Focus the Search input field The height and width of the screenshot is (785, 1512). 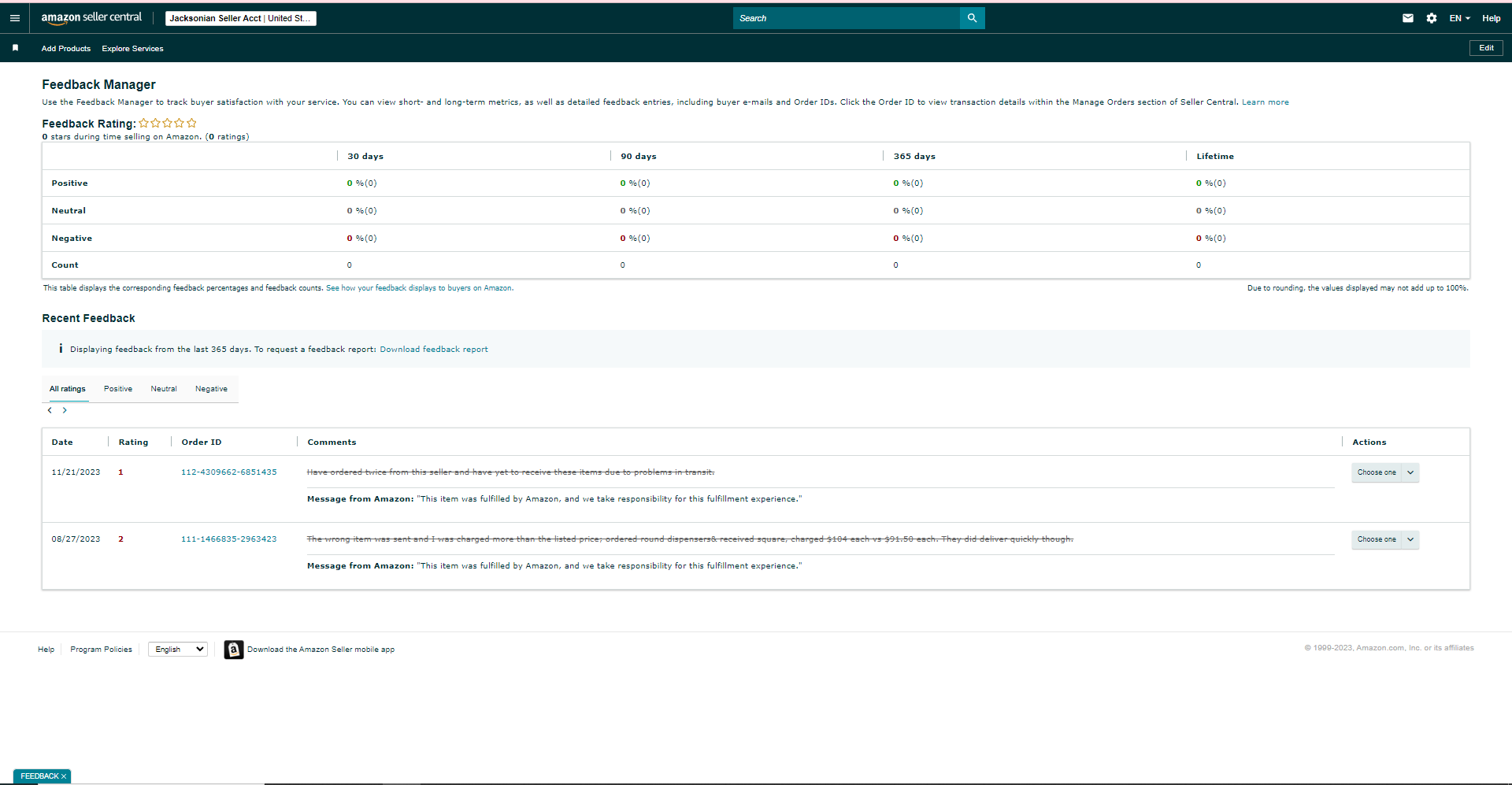847,18
